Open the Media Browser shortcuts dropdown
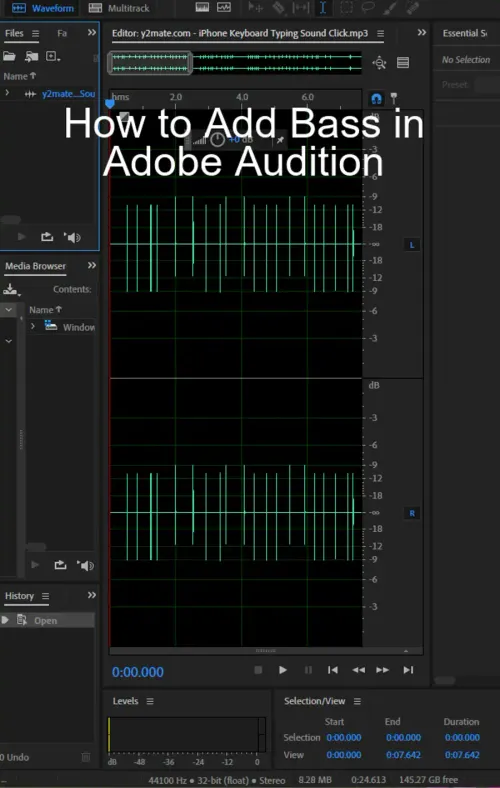 click(x=12, y=289)
